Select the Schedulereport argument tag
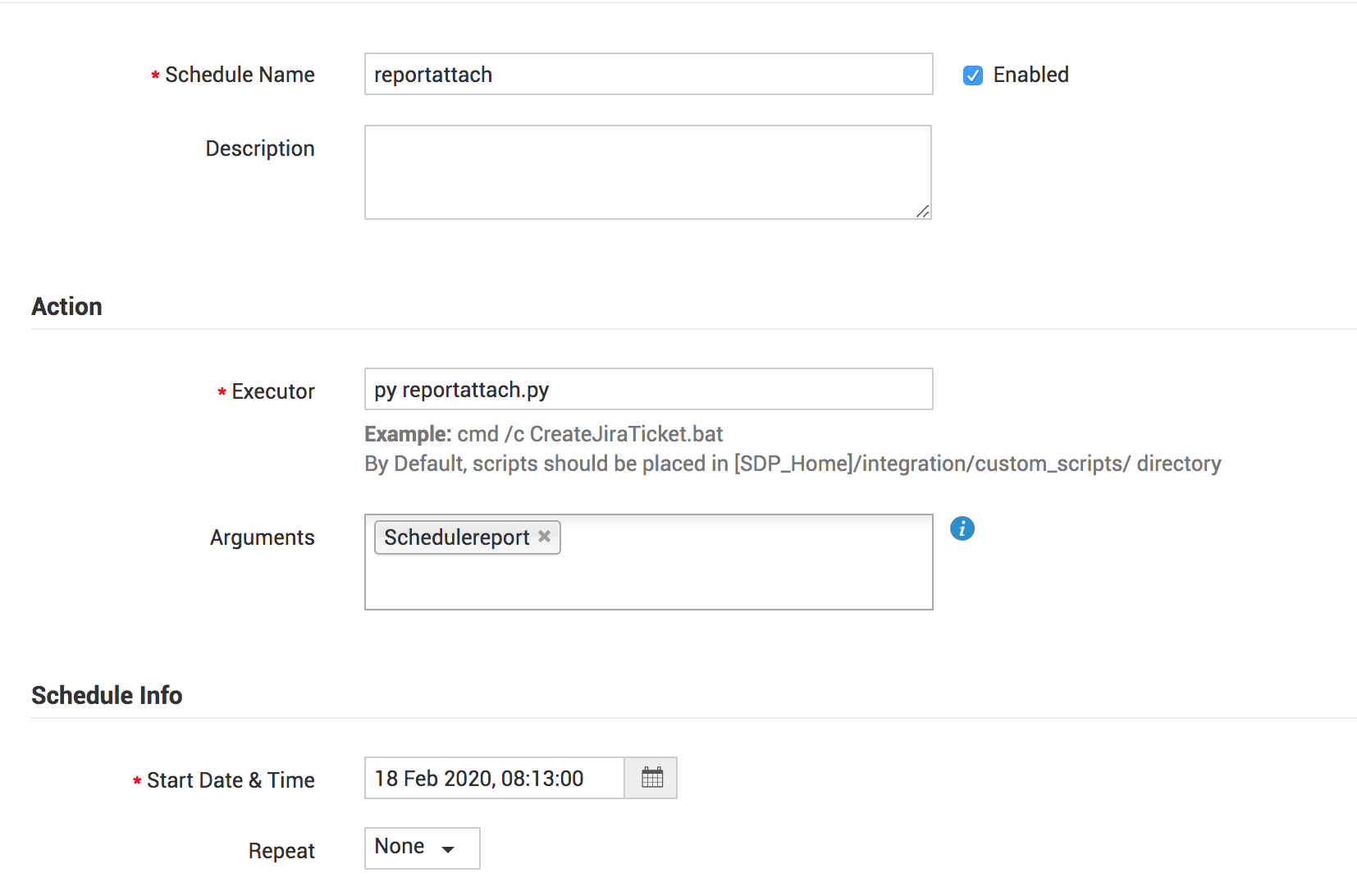This screenshot has height=896, width=1357. 456,537
